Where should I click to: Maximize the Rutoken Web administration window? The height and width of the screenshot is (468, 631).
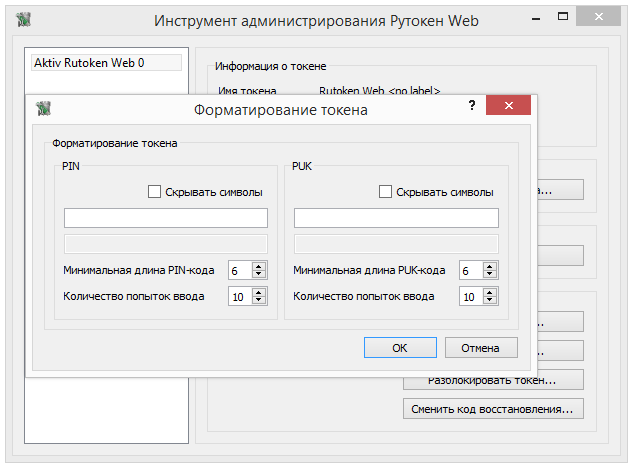point(563,16)
